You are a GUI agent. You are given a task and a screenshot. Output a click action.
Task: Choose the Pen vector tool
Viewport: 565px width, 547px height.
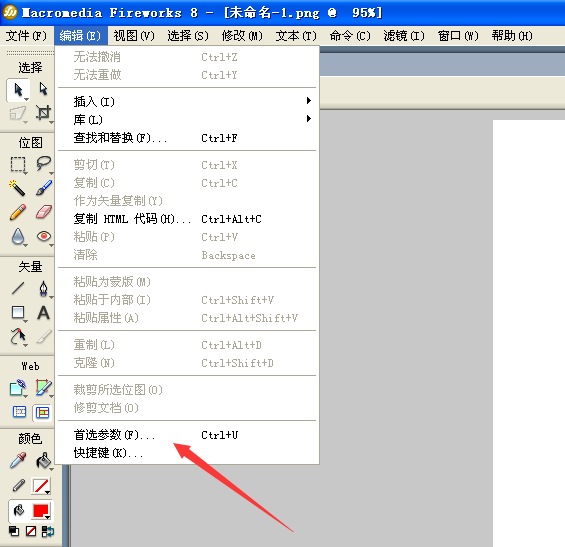pos(43,289)
